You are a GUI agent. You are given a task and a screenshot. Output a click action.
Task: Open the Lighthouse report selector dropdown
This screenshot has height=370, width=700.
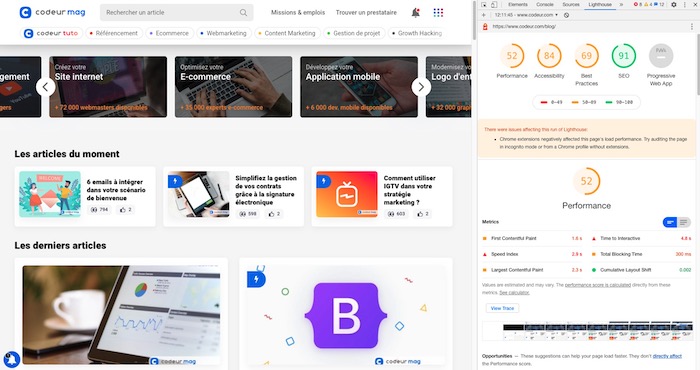tap(526, 15)
